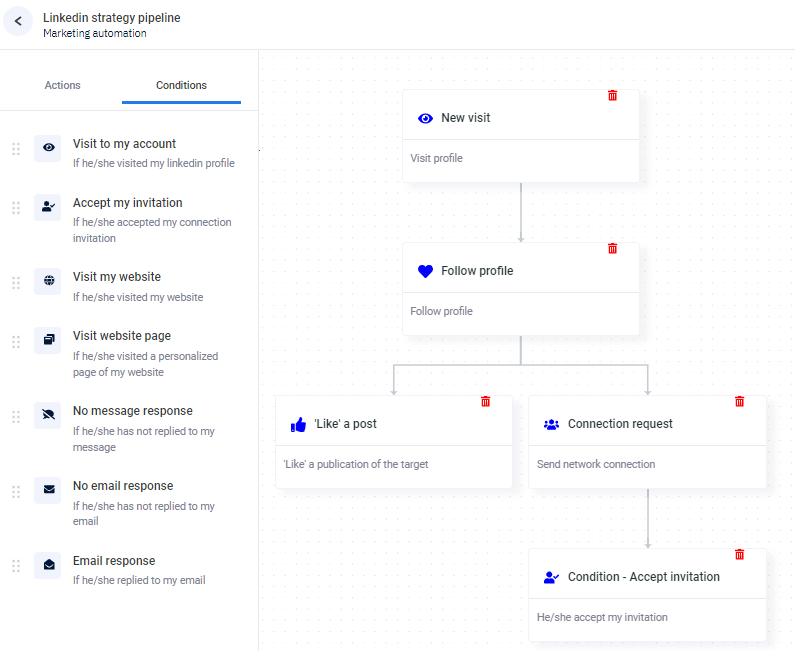Viewport: 795px width, 651px height.
Task: Click the Accept my invitation person icon
Action: [47, 207]
